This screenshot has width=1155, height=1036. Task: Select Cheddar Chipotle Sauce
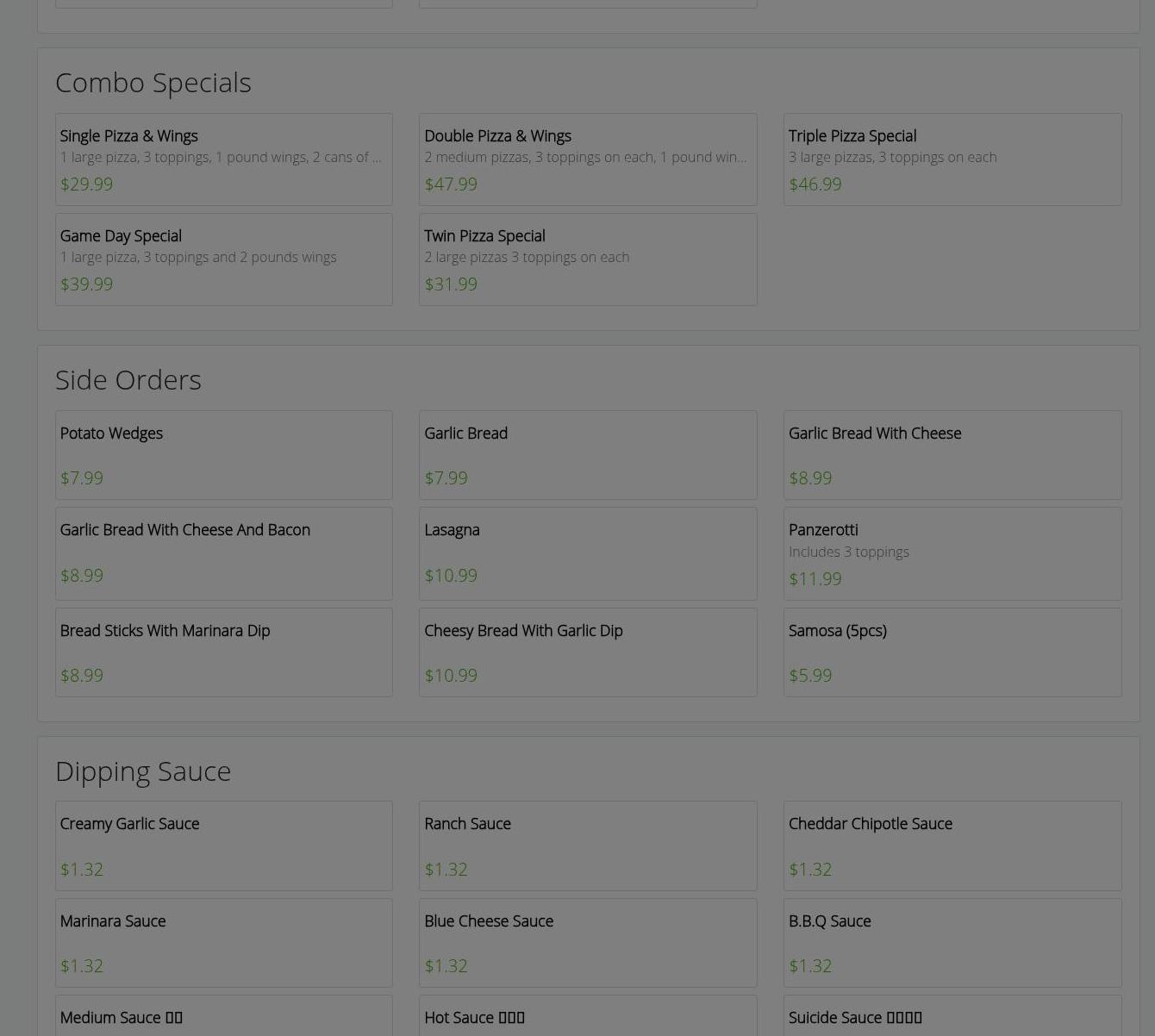(952, 846)
